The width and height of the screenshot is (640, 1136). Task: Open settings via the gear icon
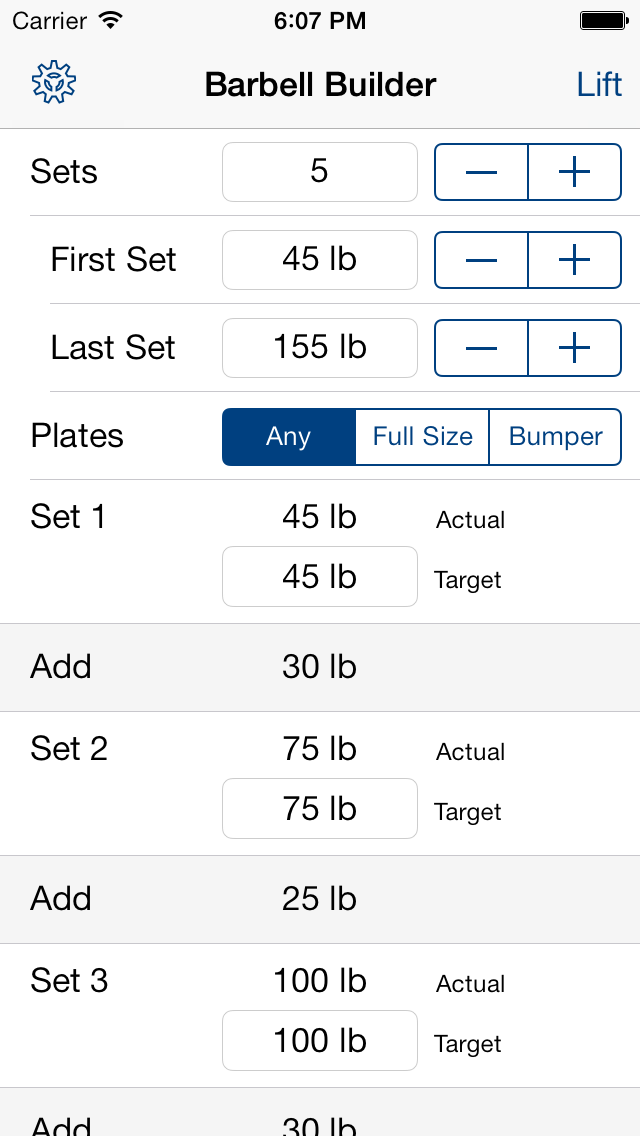(x=54, y=83)
